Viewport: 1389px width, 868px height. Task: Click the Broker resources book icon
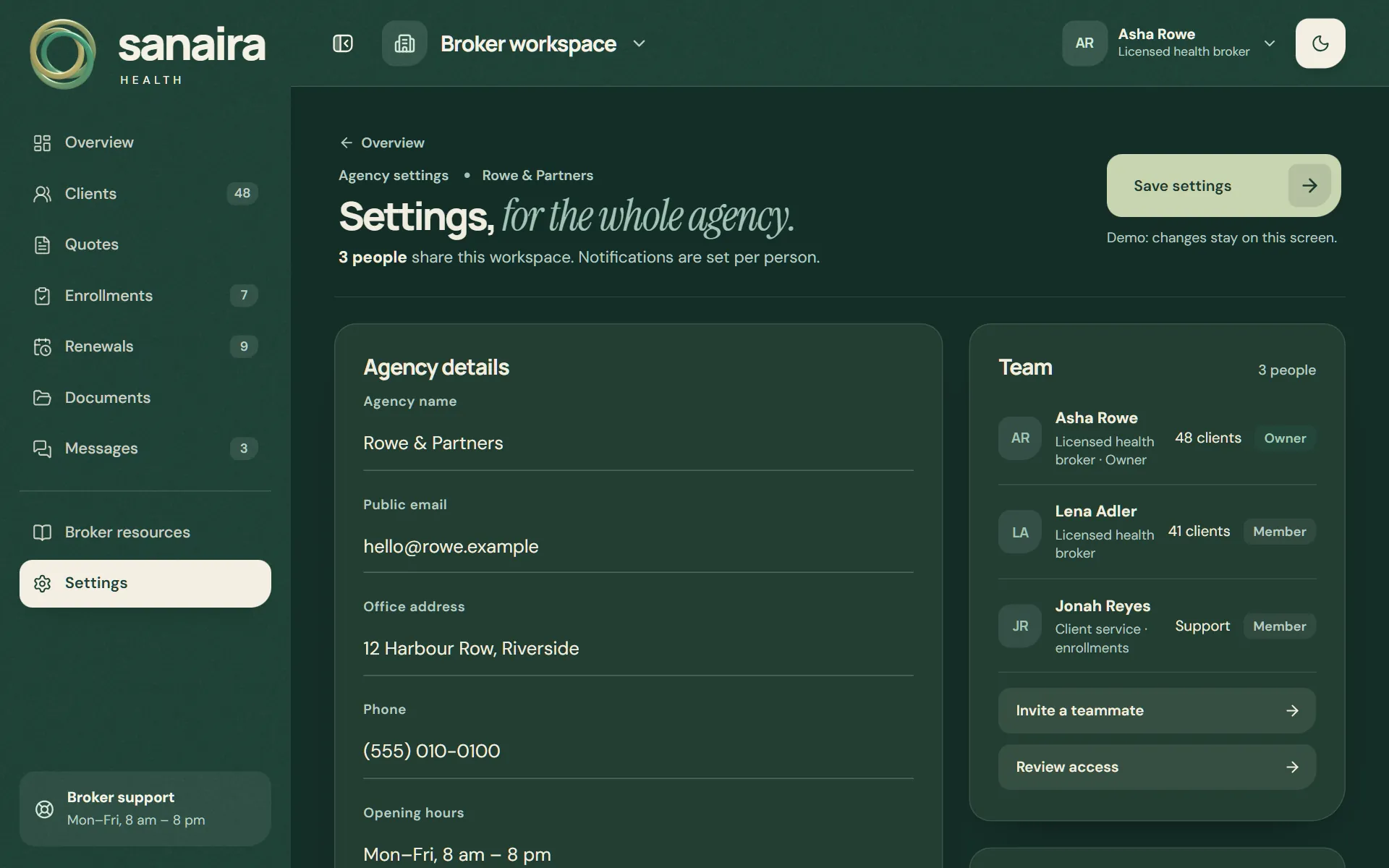click(42, 532)
